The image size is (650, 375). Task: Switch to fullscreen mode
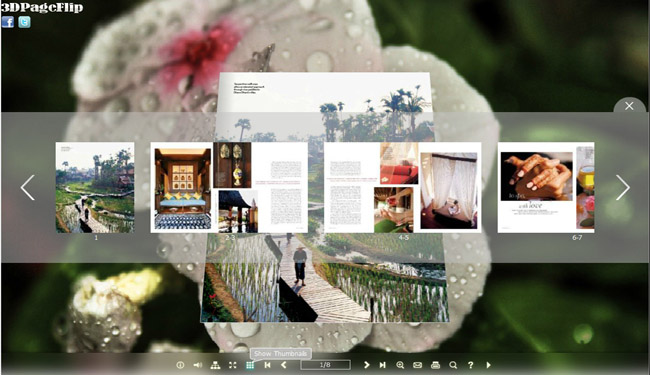click(233, 365)
